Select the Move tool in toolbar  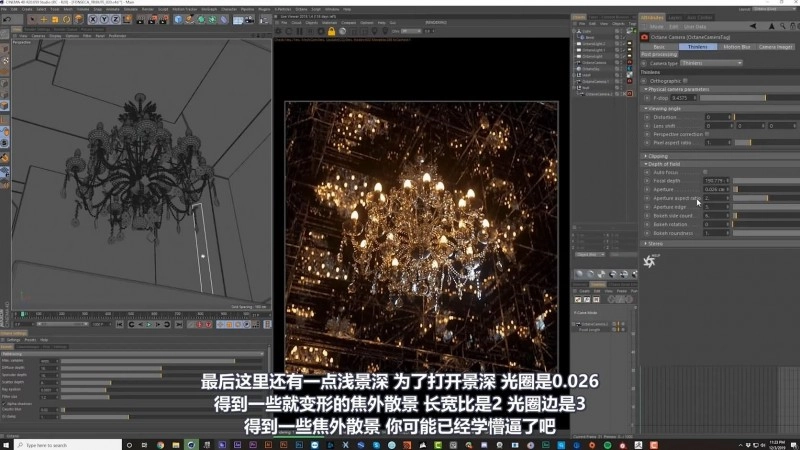43,19
